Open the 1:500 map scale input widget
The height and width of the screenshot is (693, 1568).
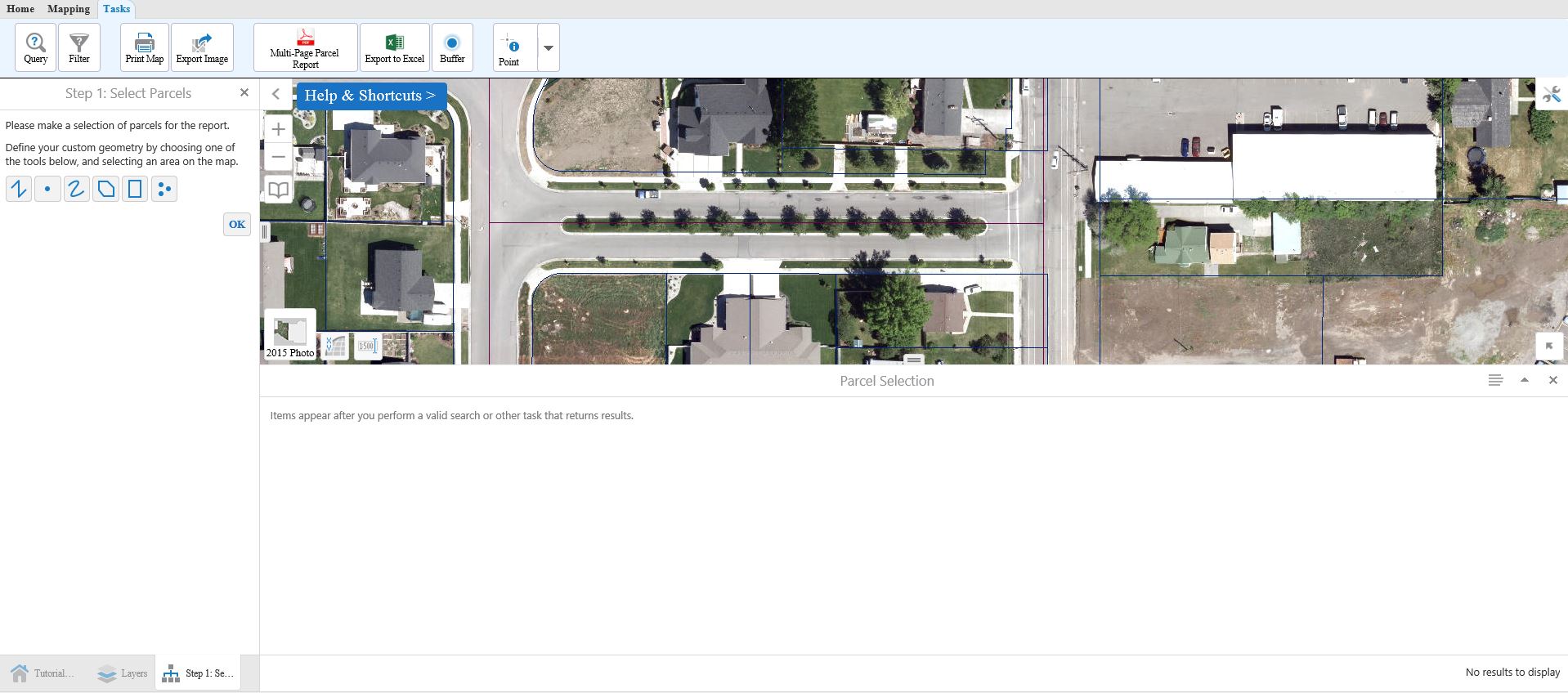pyautogui.click(x=367, y=346)
